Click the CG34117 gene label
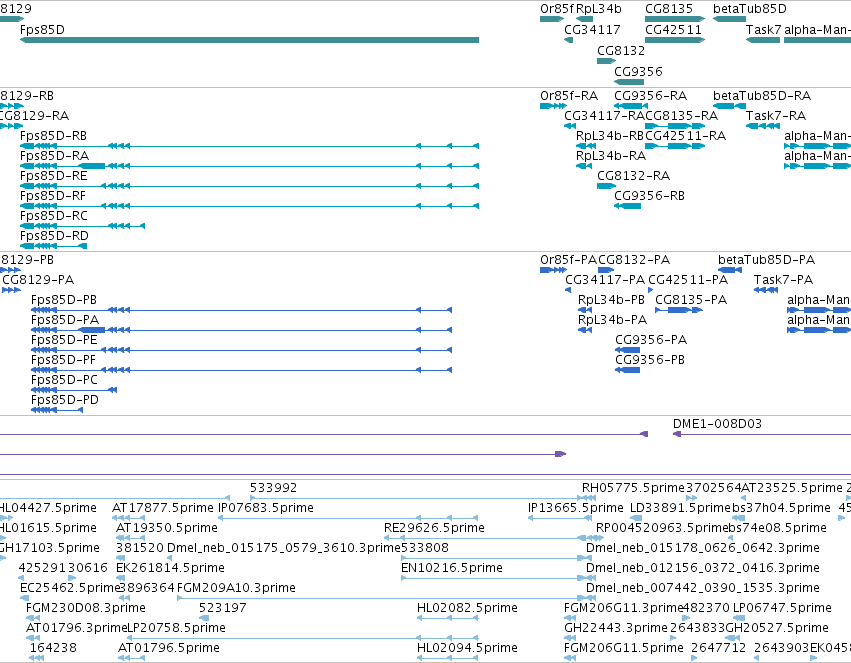The image size is (851, 663). tap(592, 30)
